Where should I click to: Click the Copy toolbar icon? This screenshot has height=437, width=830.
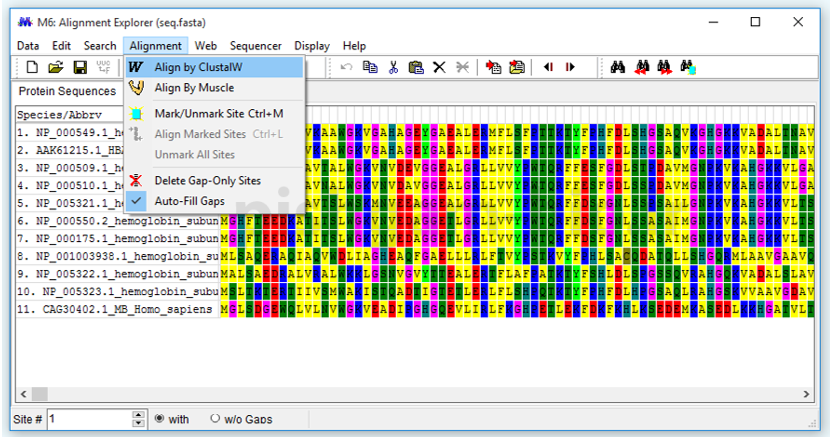point(370,67)
